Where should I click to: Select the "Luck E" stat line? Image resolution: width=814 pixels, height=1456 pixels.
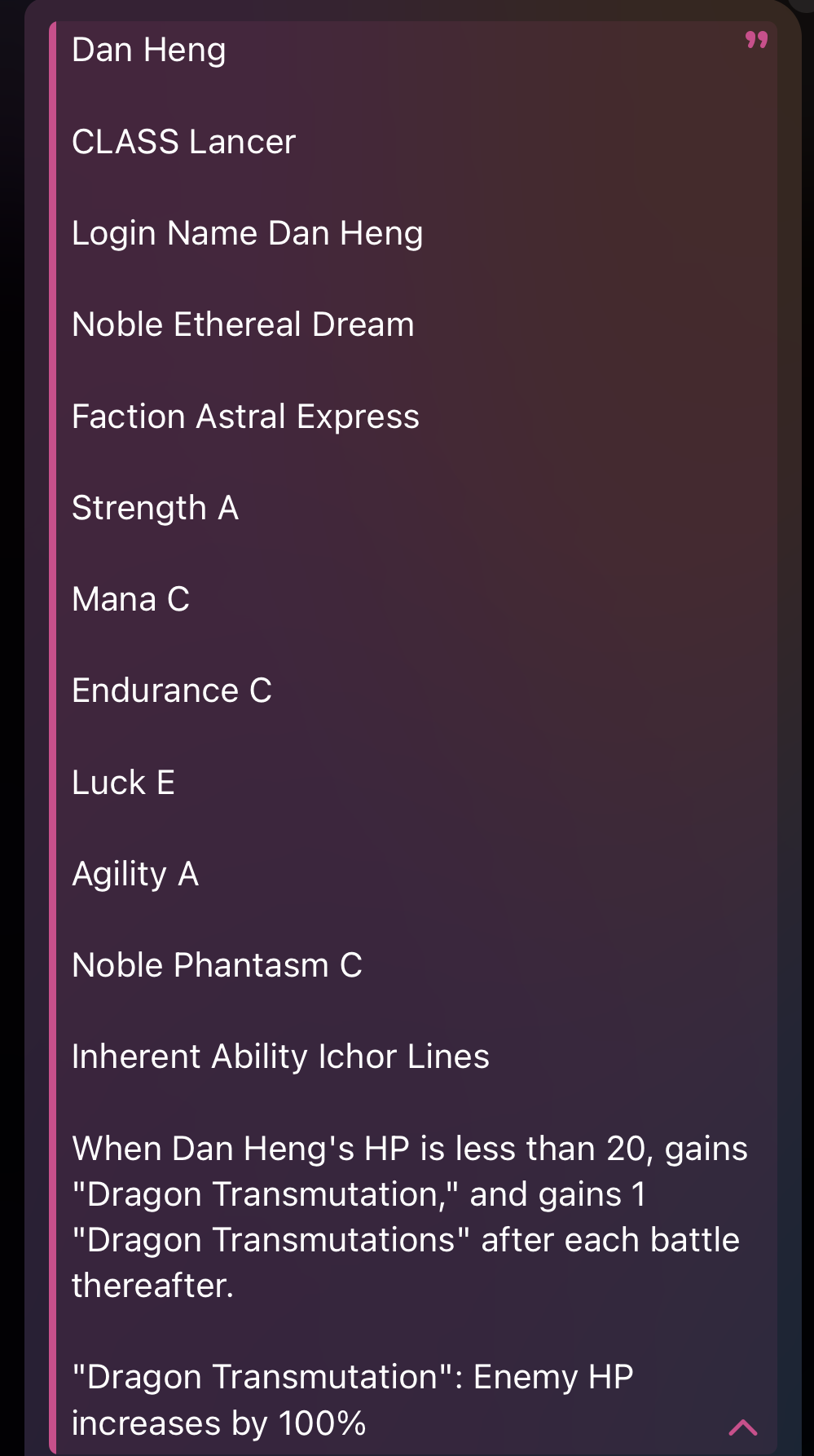tap(123, 783)
